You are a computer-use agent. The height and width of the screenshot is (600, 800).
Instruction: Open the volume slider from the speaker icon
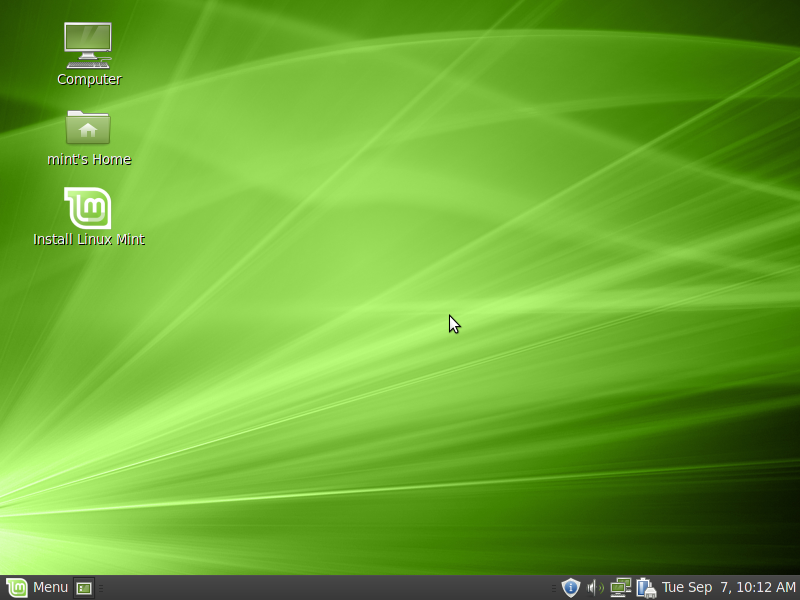592,587
